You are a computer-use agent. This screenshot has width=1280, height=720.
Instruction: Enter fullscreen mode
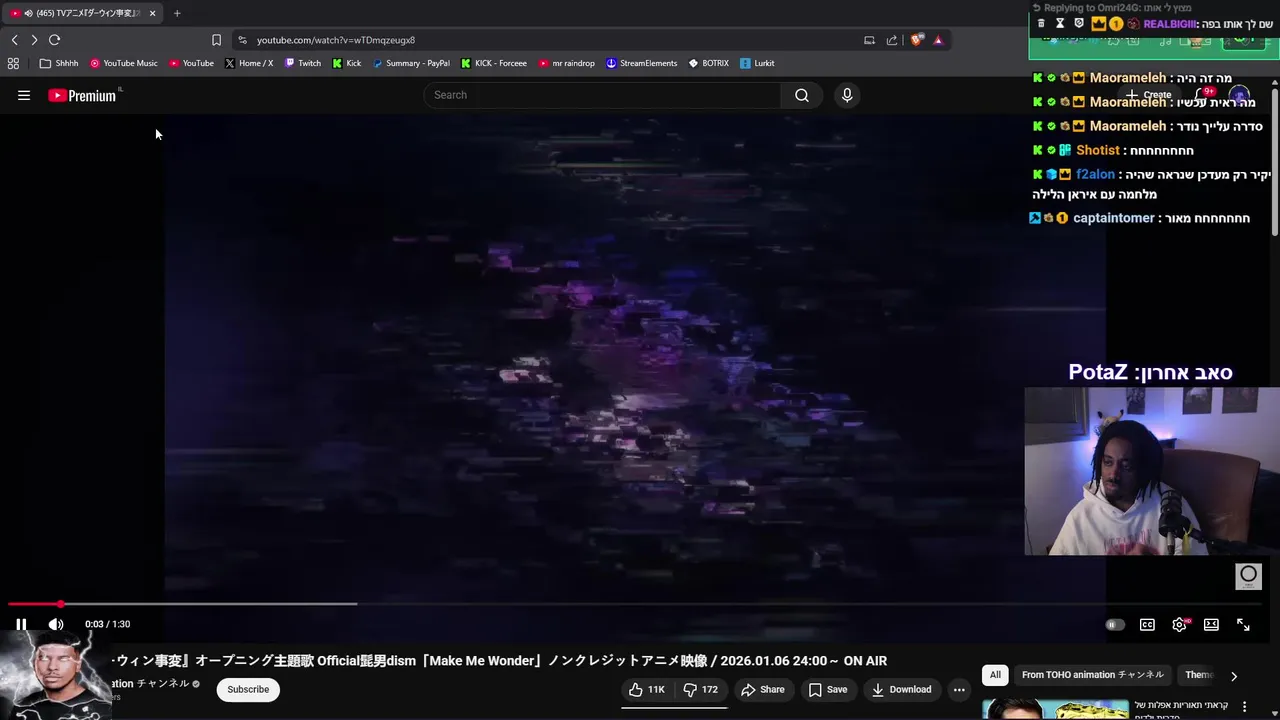(1243, 624)
